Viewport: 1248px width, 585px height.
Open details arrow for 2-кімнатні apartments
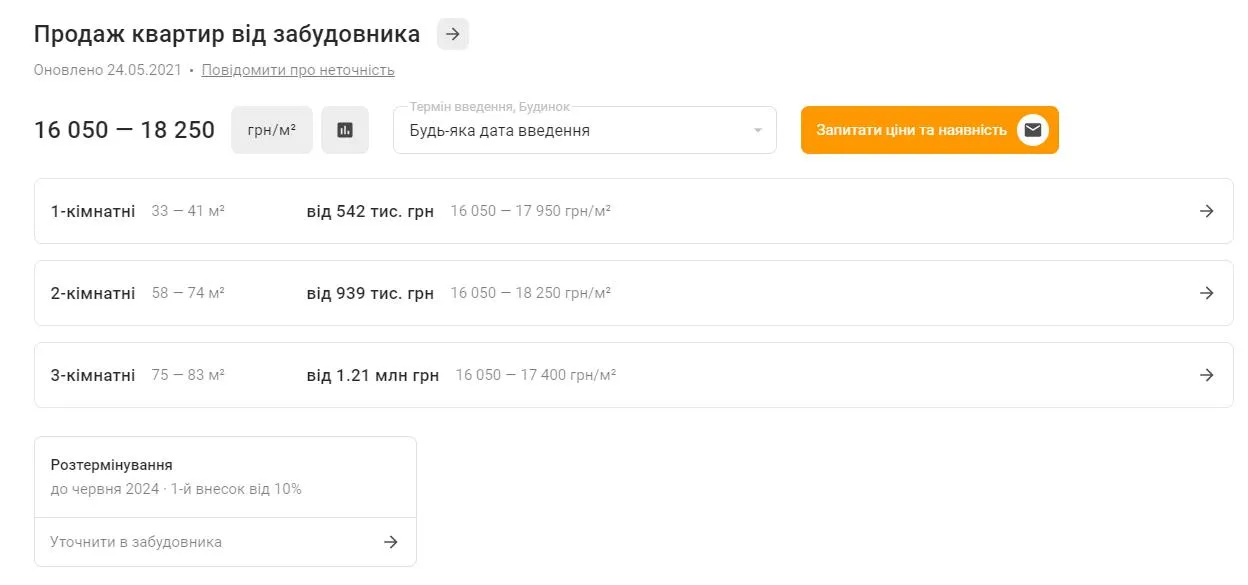click(1204, 293)
